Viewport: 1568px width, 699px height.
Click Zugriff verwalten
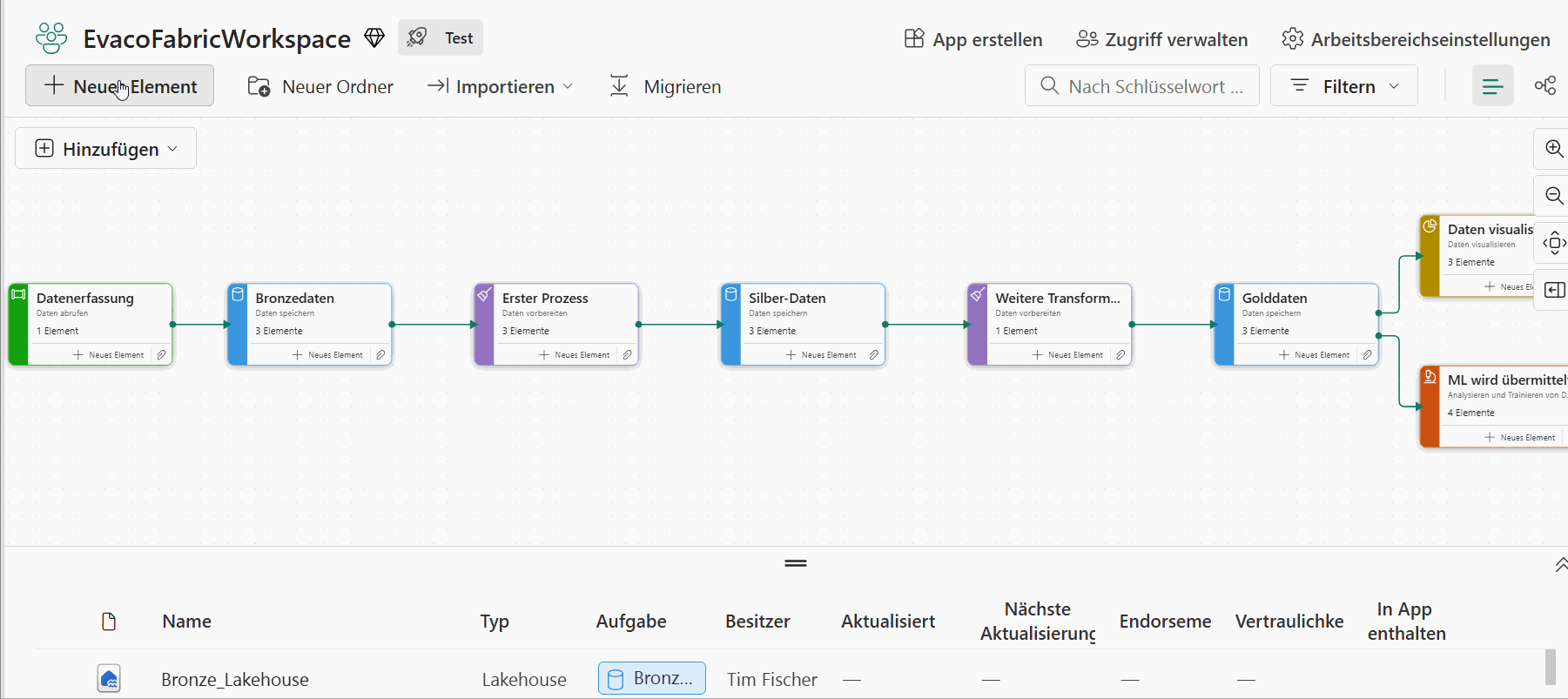click(1162, 39)
